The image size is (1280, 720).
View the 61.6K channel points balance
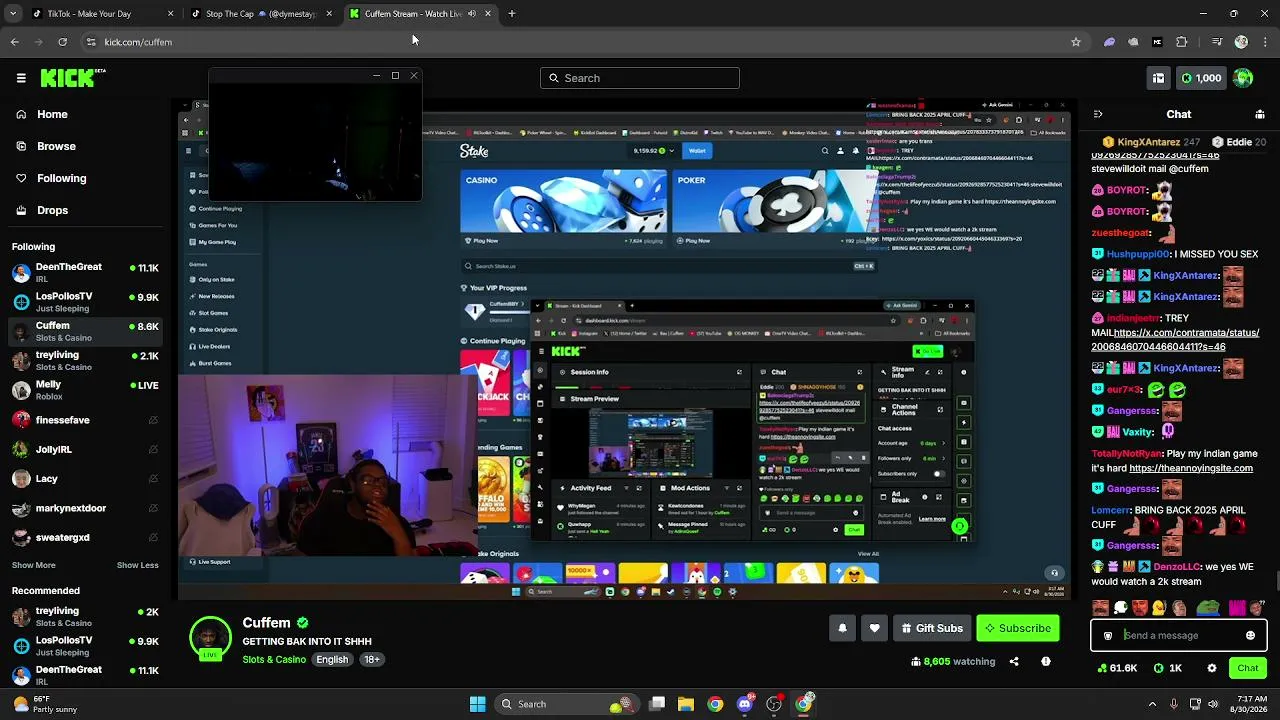pos(1116,668)
